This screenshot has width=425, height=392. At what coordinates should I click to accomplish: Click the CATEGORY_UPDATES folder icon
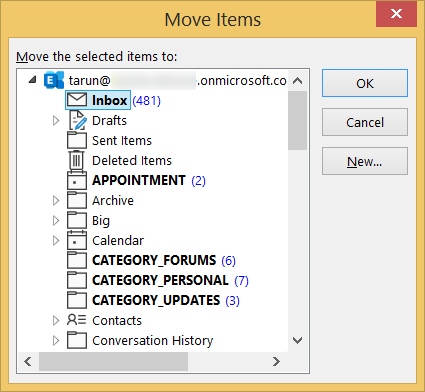point(77,300)
